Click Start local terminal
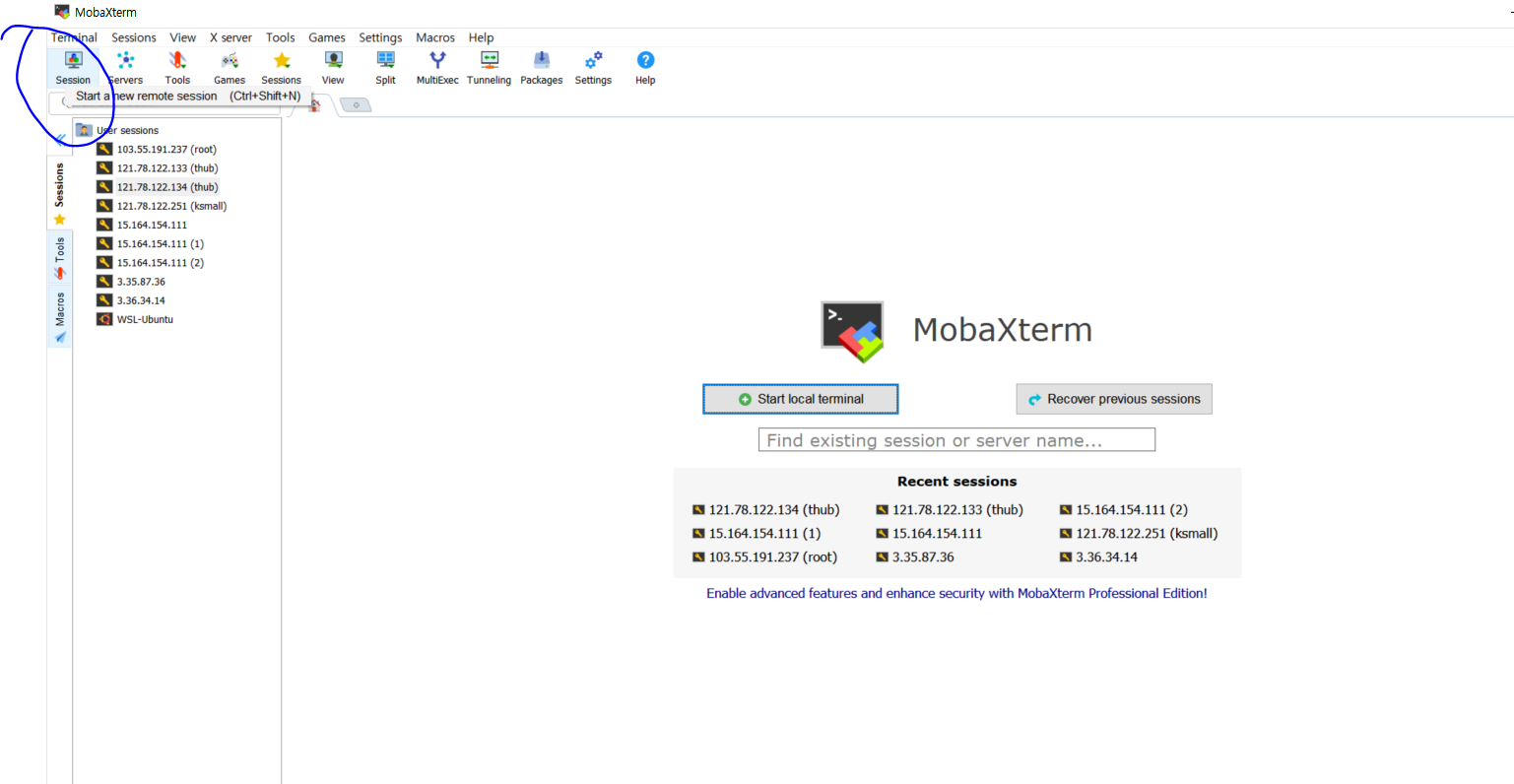Image resolution: width=1514 pixels, height=784 pixels. tap(800, 399)
